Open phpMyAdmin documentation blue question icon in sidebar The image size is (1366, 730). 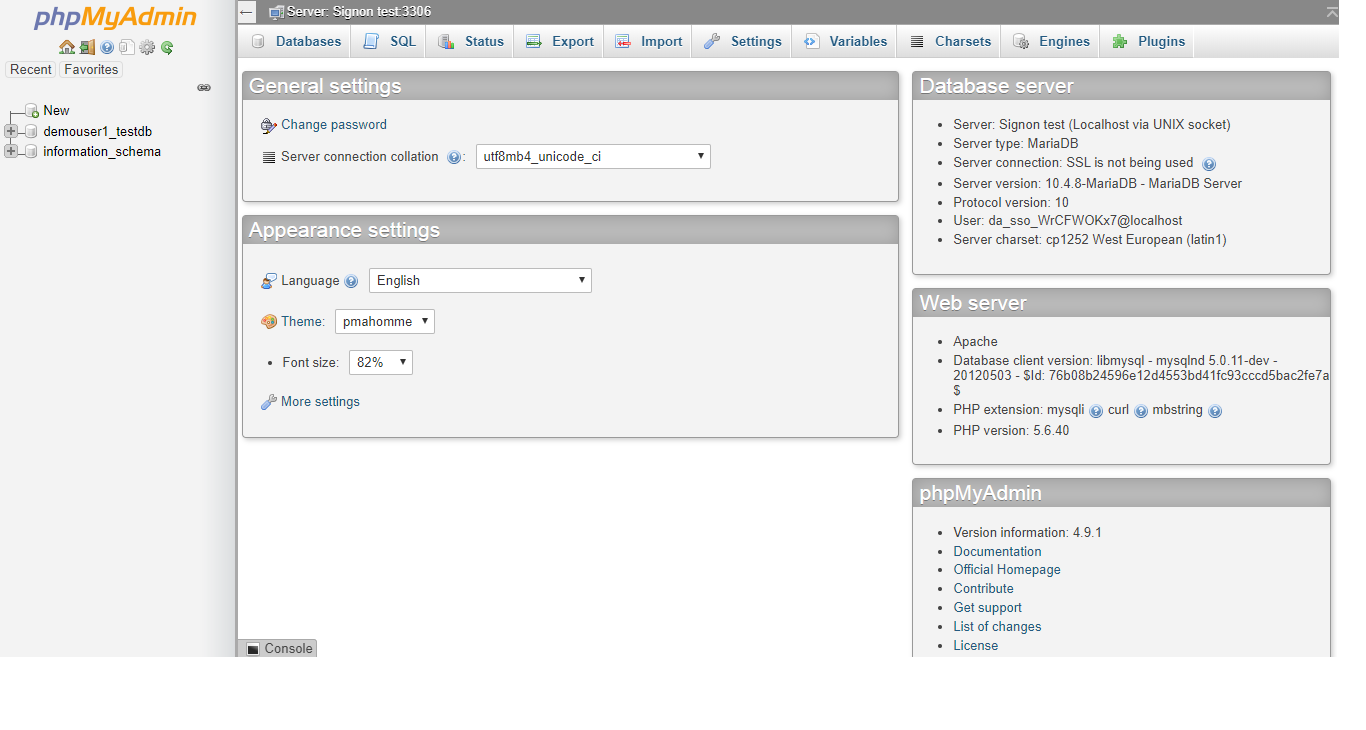coord(107,47)
